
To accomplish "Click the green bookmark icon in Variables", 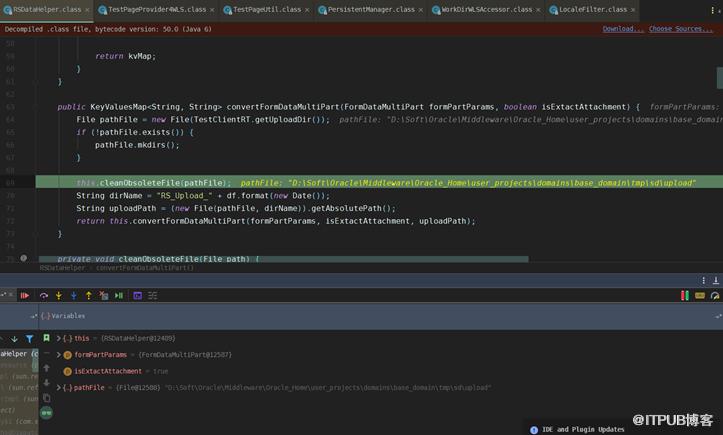I will click(x=47, y=338).
